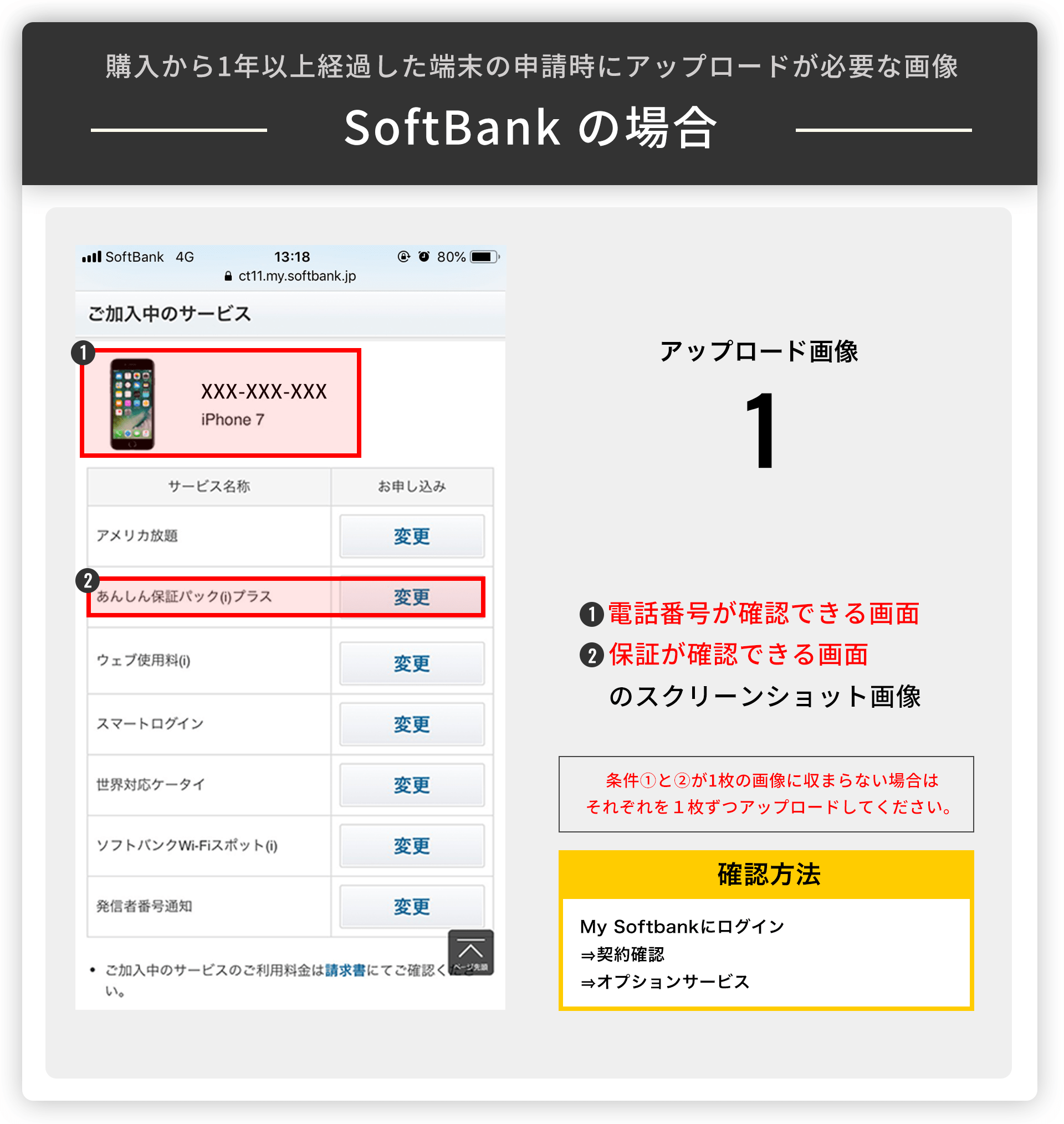The image size is (1064, 1124).
Task: Click the XXX-XXX-XXX phone number
Action: [264, 391]
